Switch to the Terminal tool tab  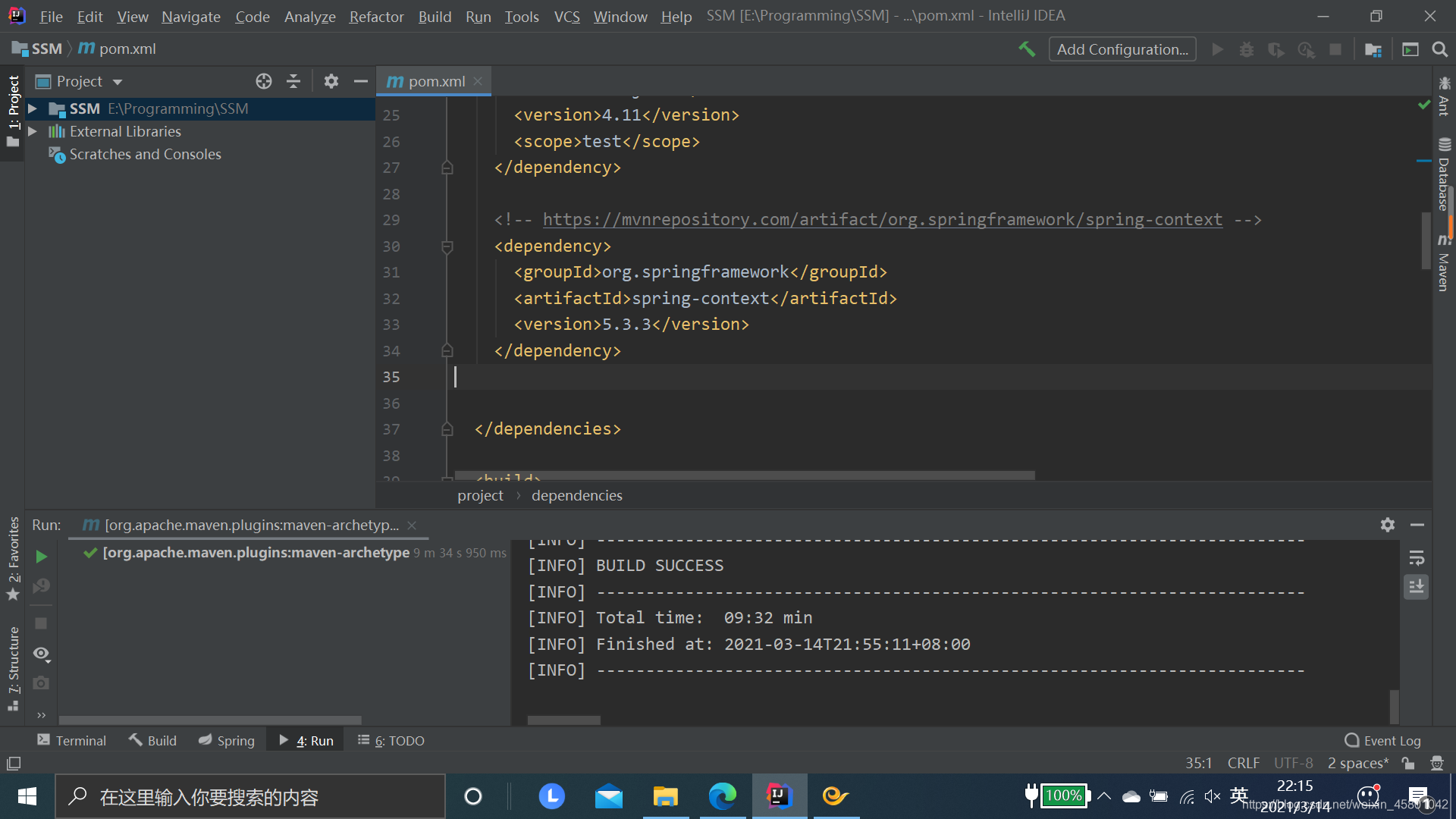(x=72, y=740)
